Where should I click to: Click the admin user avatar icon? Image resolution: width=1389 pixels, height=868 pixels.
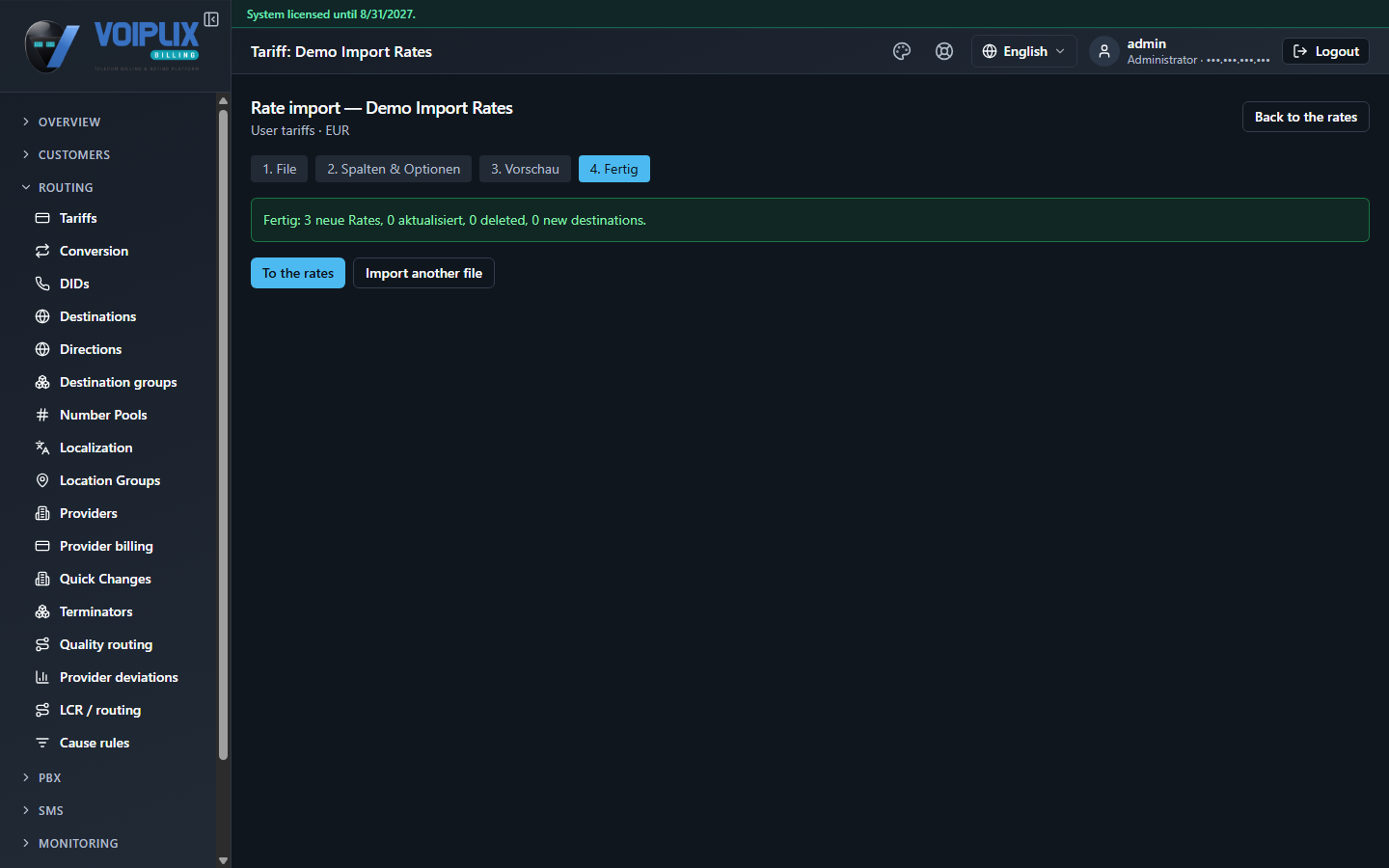pos(1104,51)
